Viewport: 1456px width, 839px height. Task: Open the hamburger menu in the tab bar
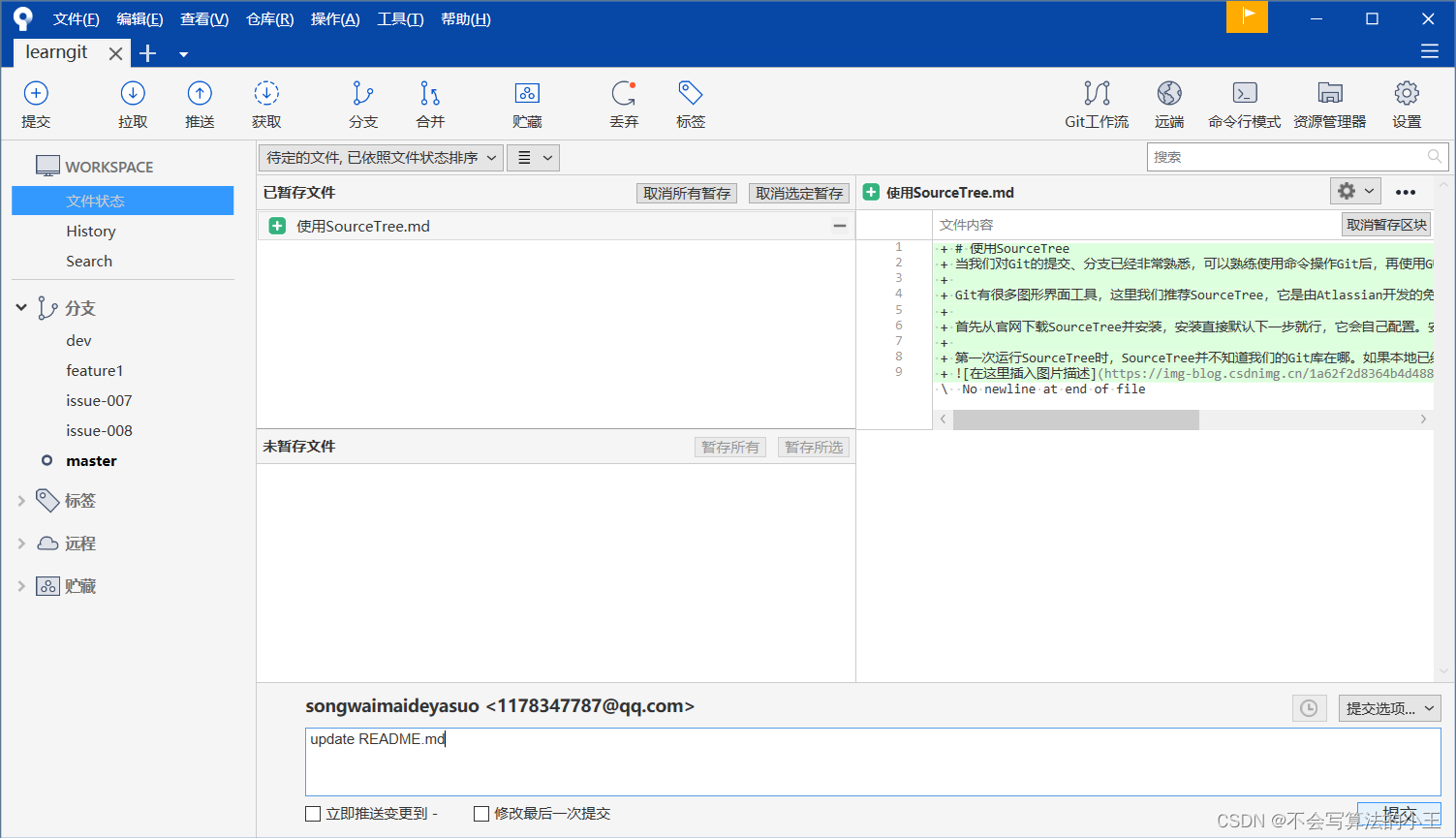pos(1429,51)
